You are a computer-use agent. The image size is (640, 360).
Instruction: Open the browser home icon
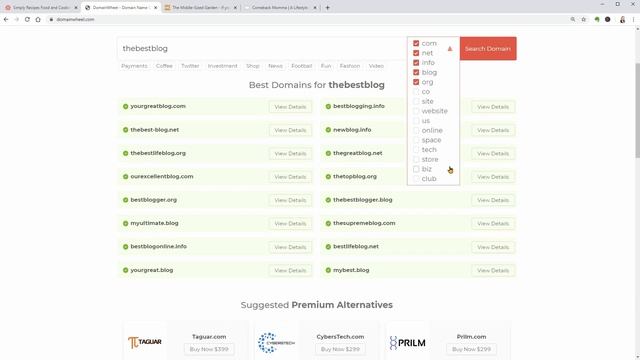pos(38,19)
